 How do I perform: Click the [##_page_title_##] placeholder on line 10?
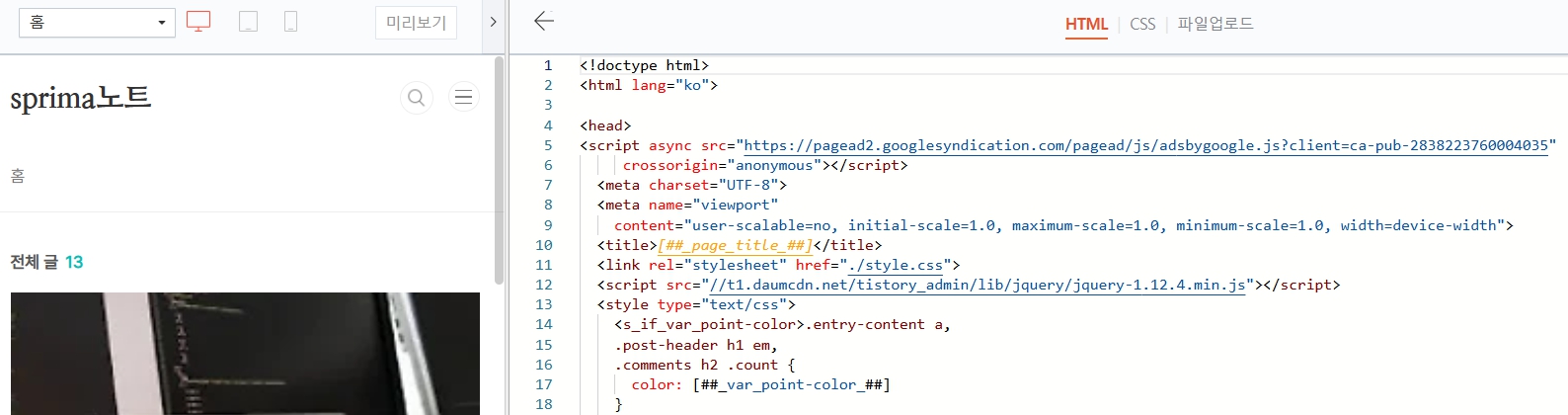click(735, 245)
